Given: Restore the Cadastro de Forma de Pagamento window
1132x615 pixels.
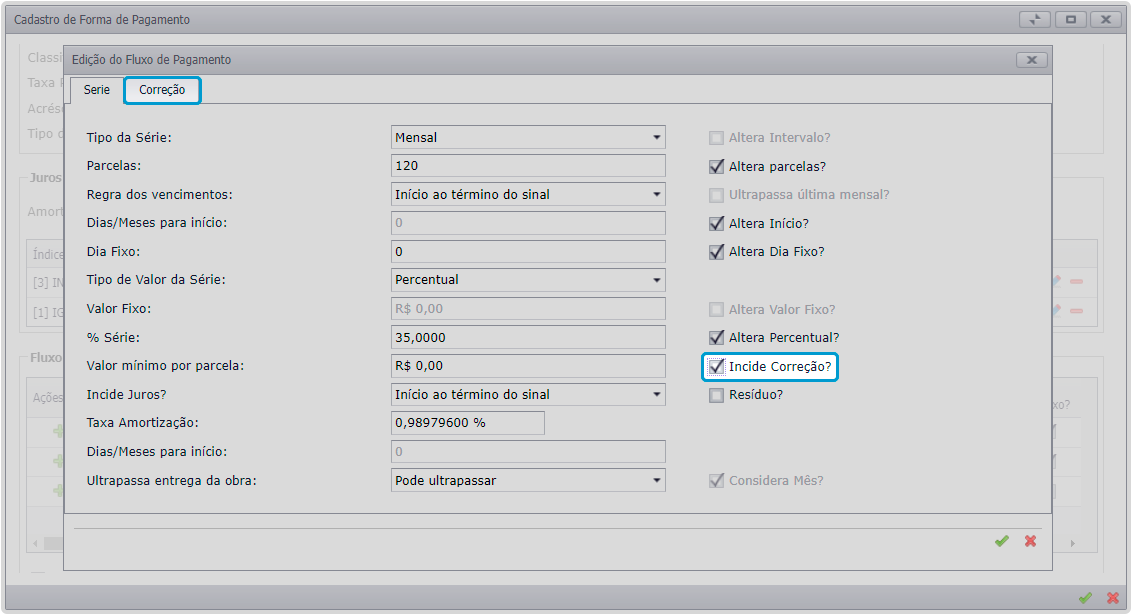Looking at the screenshot, I should click(1071, 19).
